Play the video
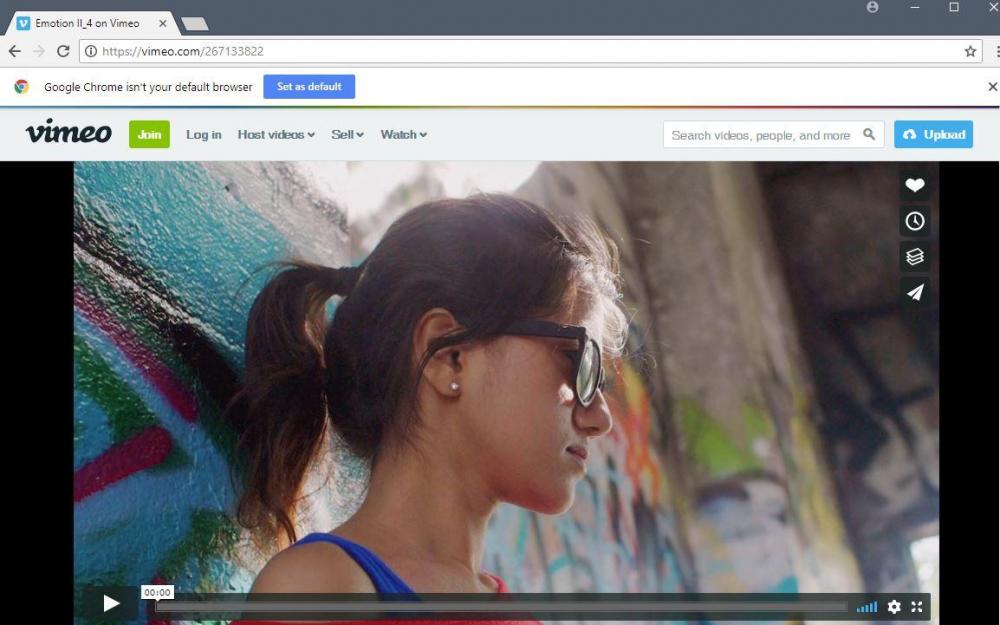Image resolution: width=1000 pixels, height=625 pixels. 111,604
